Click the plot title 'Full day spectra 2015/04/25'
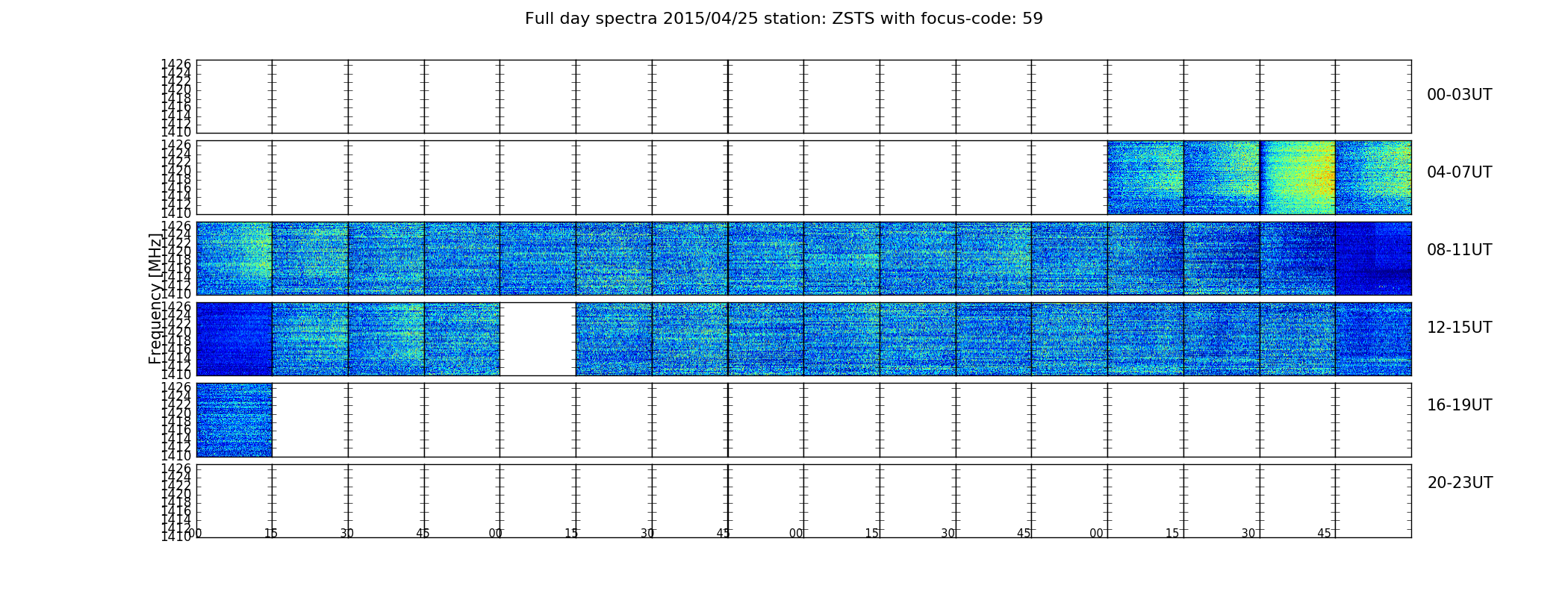Image resolution: width=1568 pixels, height=597 pixels. [x=783, y=19]
